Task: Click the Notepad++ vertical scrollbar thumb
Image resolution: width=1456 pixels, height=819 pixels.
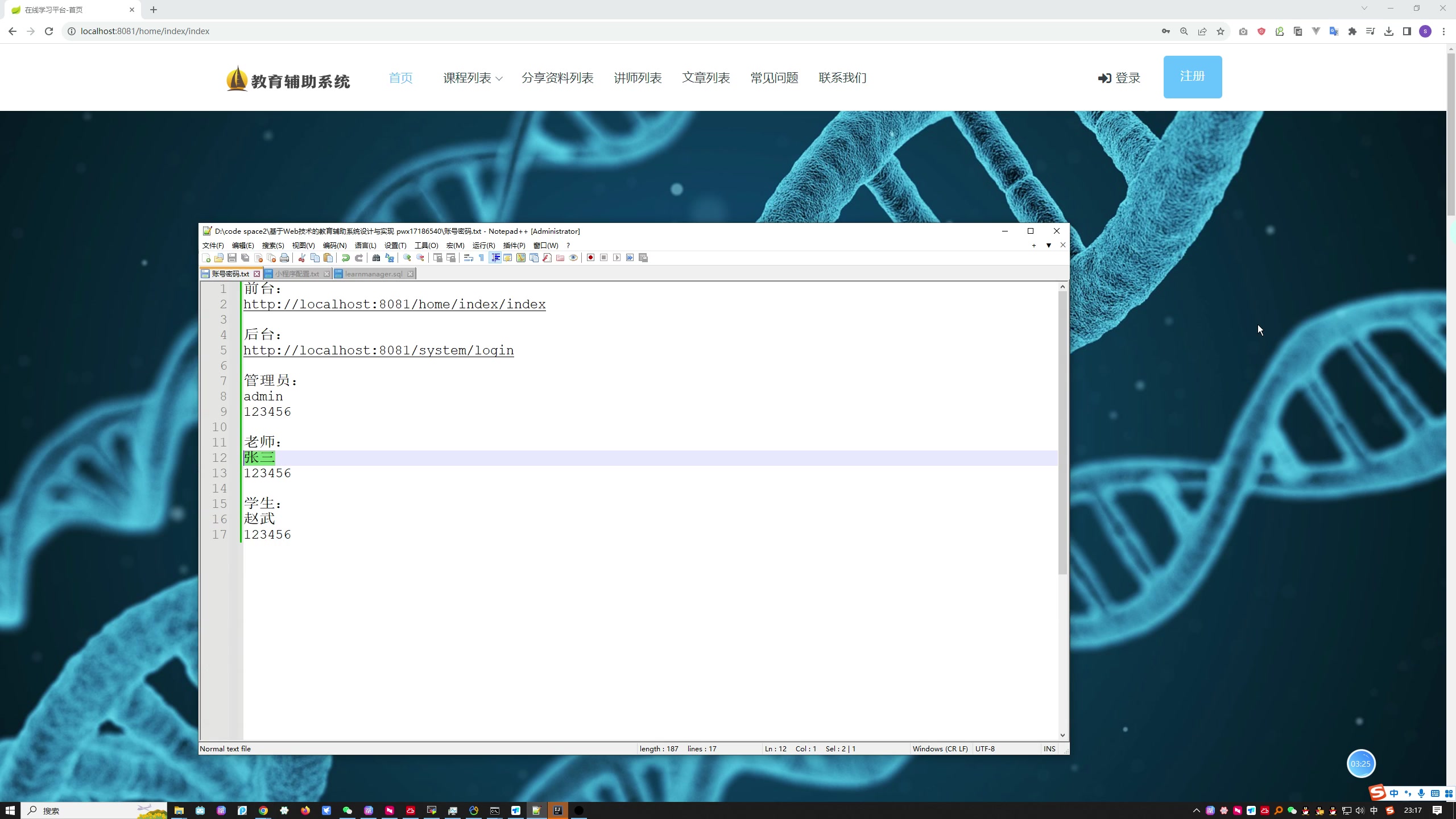Action: point(1062,432)
